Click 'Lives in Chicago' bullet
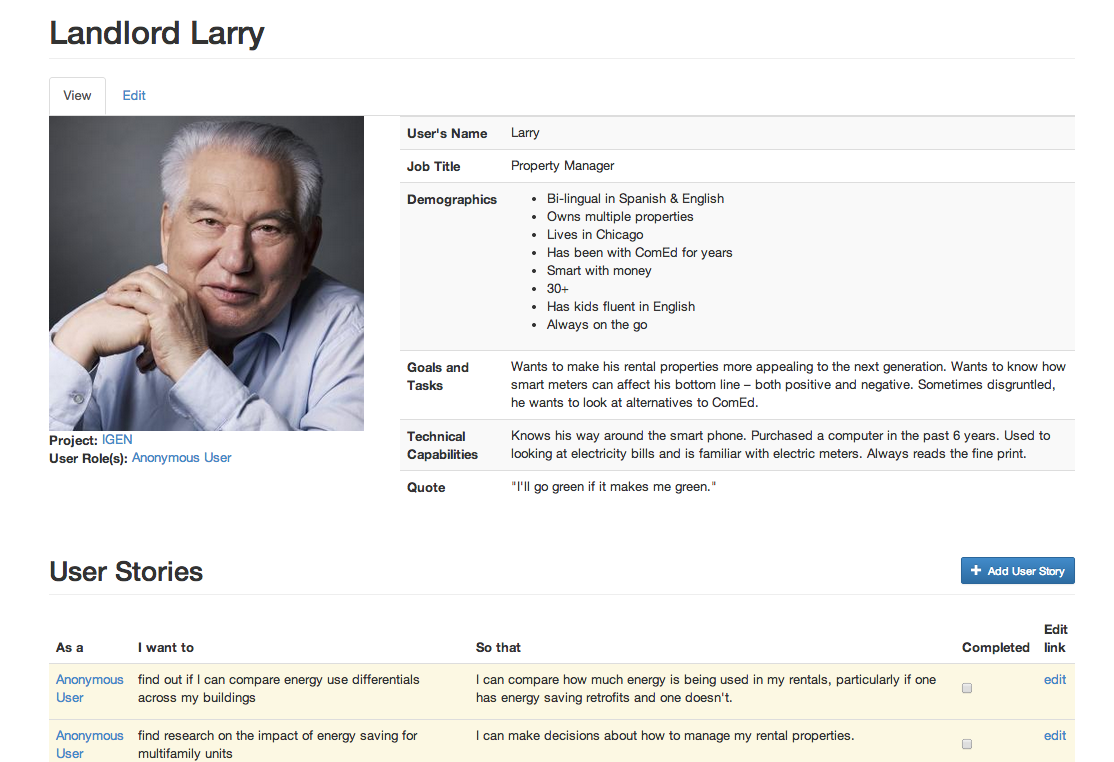 (x=595, y=234)
